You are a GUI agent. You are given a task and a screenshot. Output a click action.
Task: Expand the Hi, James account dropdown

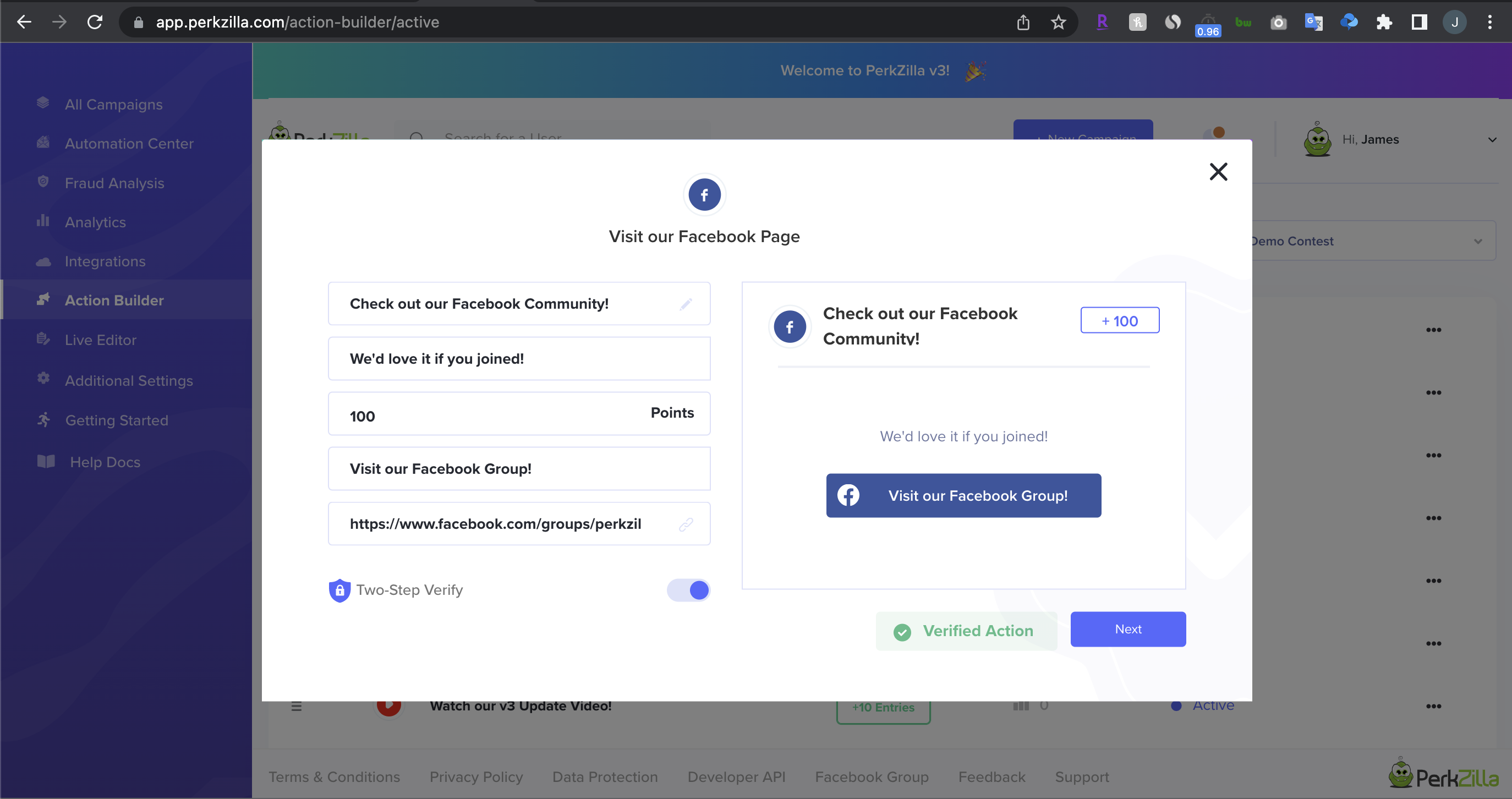point(1492,140)
